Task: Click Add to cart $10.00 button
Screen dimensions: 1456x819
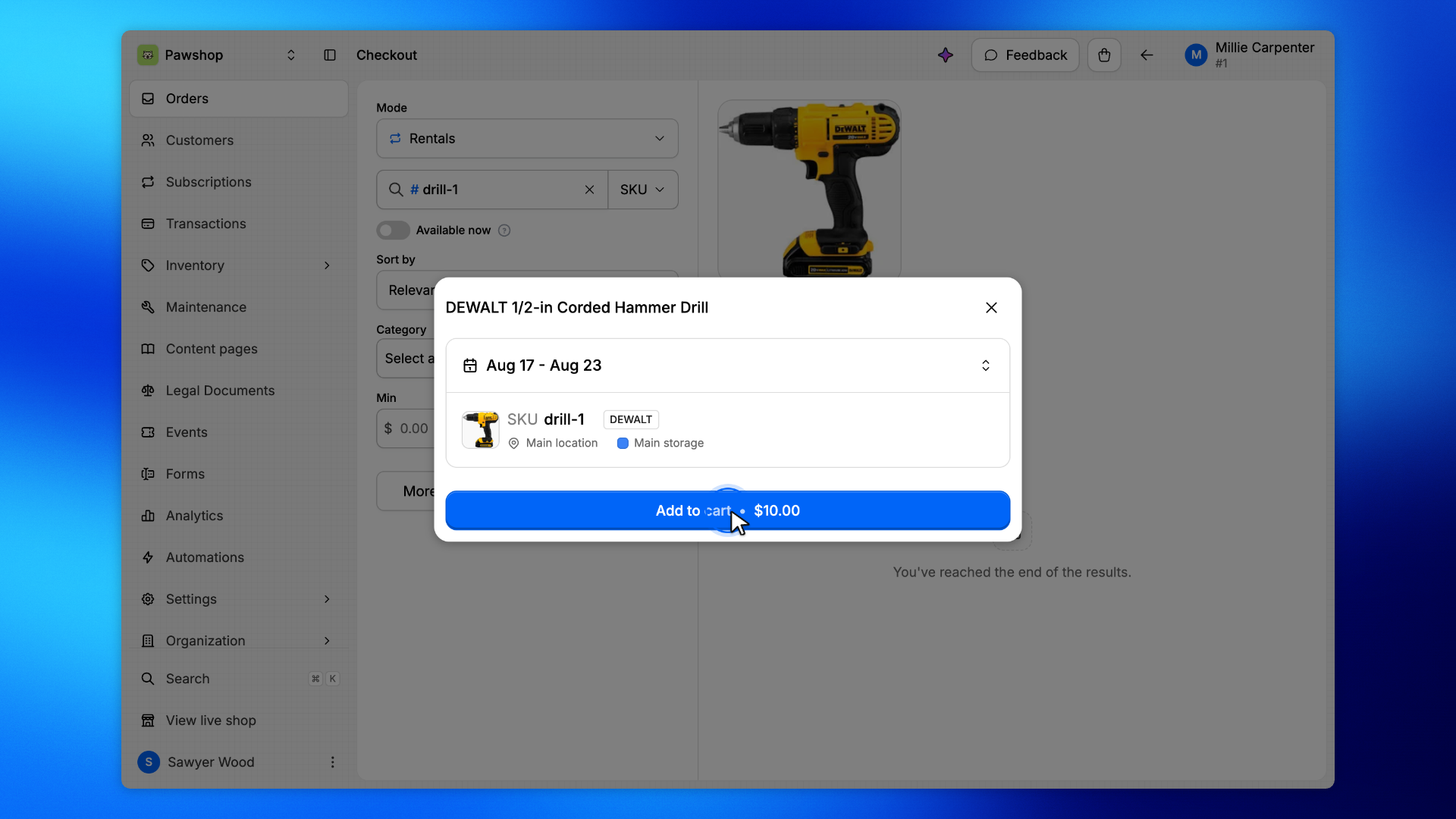Action: click(x=728, y=510)
